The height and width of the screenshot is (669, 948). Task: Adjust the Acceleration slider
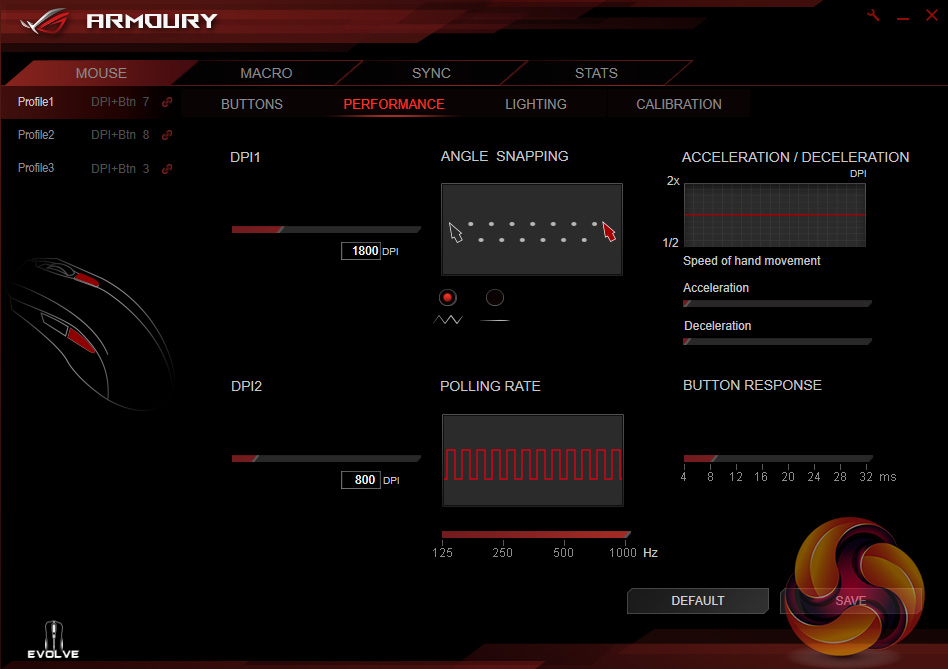(777, 303)
